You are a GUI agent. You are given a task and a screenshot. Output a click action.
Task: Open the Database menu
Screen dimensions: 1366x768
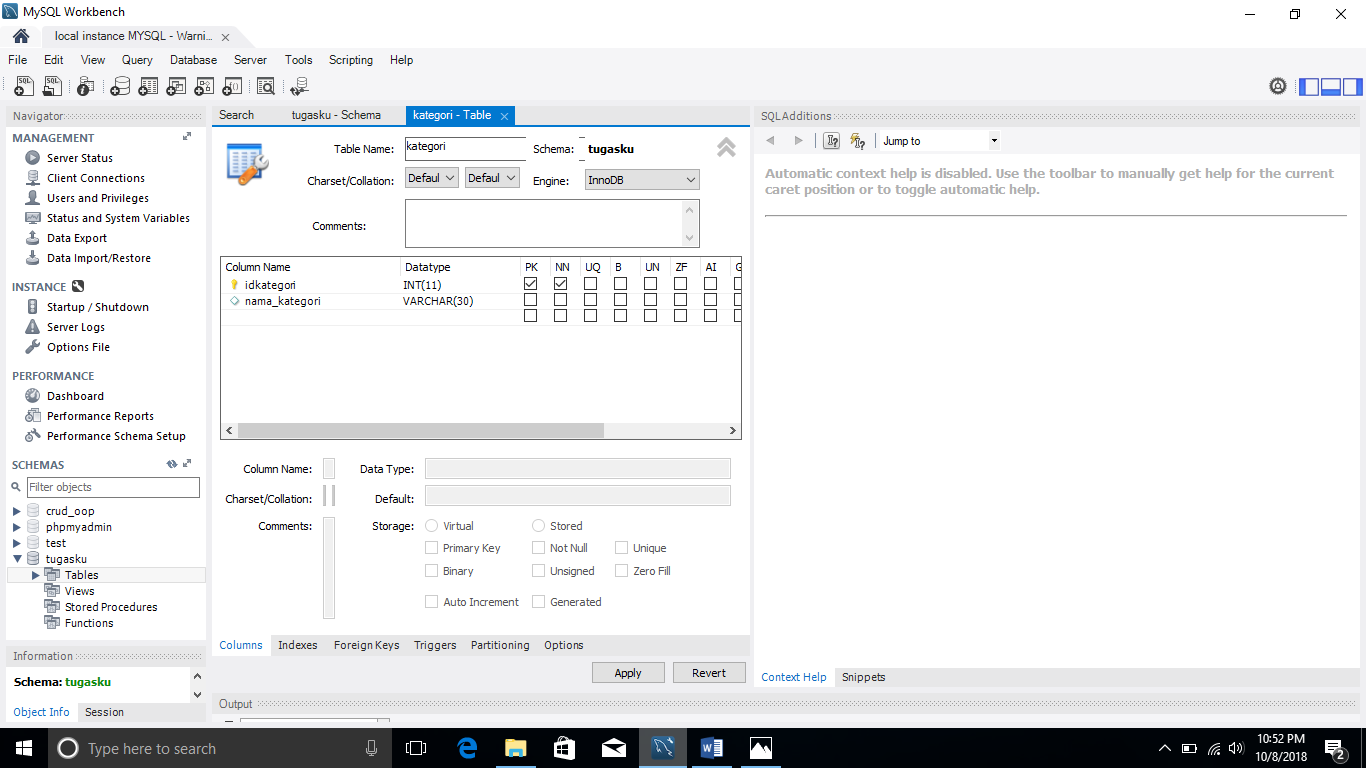tap(193, 60)
